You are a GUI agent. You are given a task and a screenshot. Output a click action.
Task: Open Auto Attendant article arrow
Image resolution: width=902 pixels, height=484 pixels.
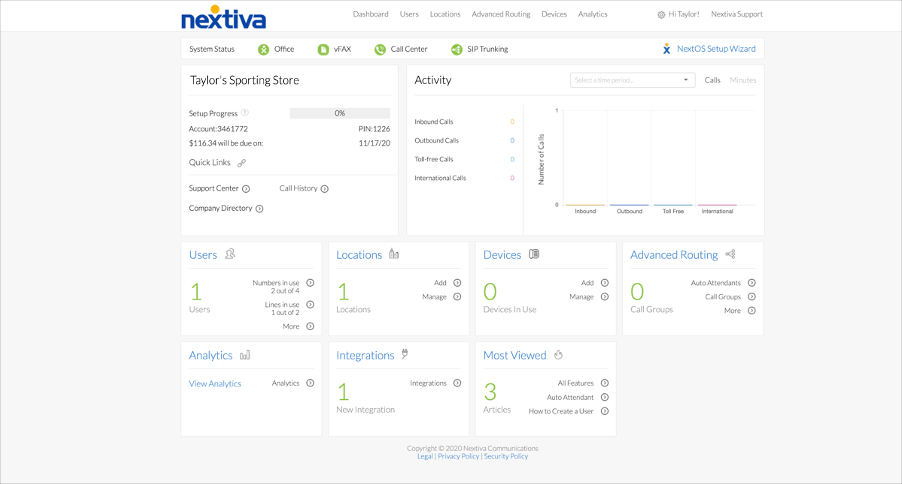click(605, 397)
